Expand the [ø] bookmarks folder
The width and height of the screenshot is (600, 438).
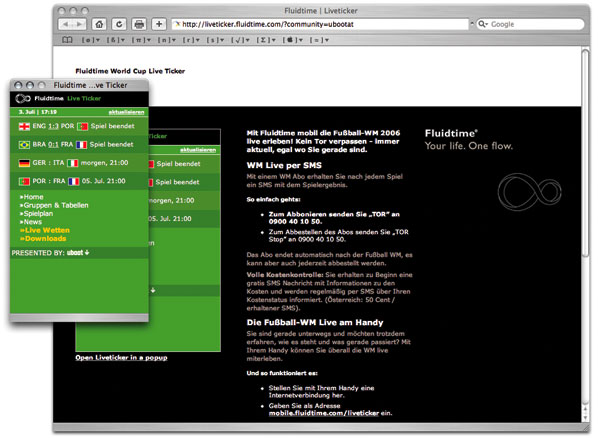(91, 40)
